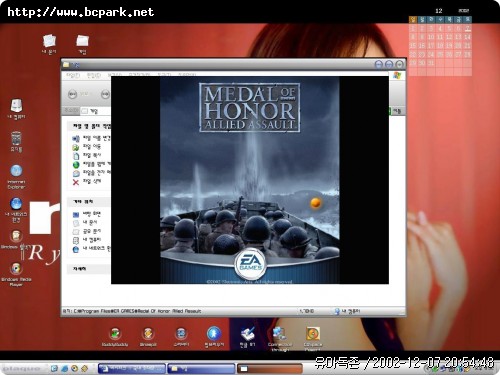Go to My Documents in Other Places
The height and width of the screenshot is (375, 500).
(x=85, y=223)
